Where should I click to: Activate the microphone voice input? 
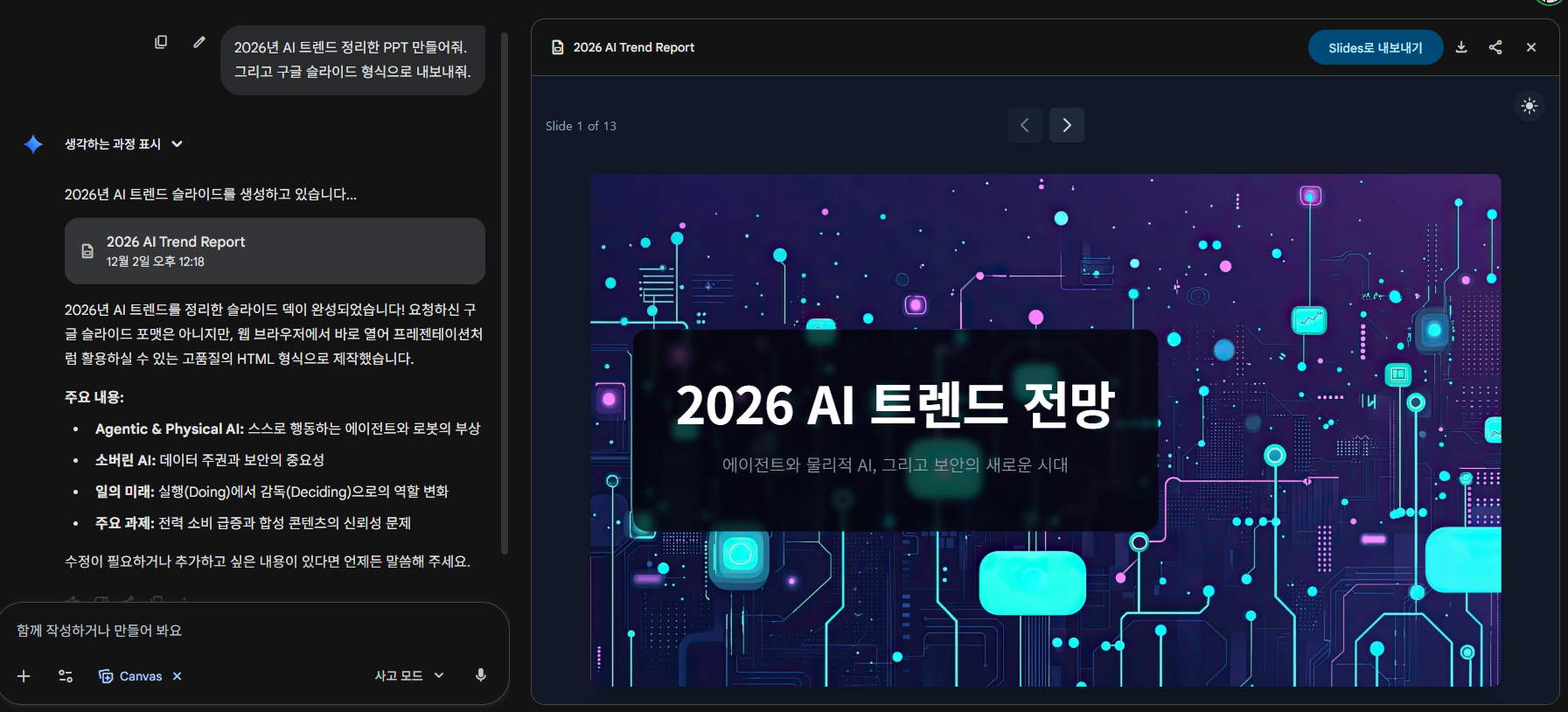tap(480, 675)
